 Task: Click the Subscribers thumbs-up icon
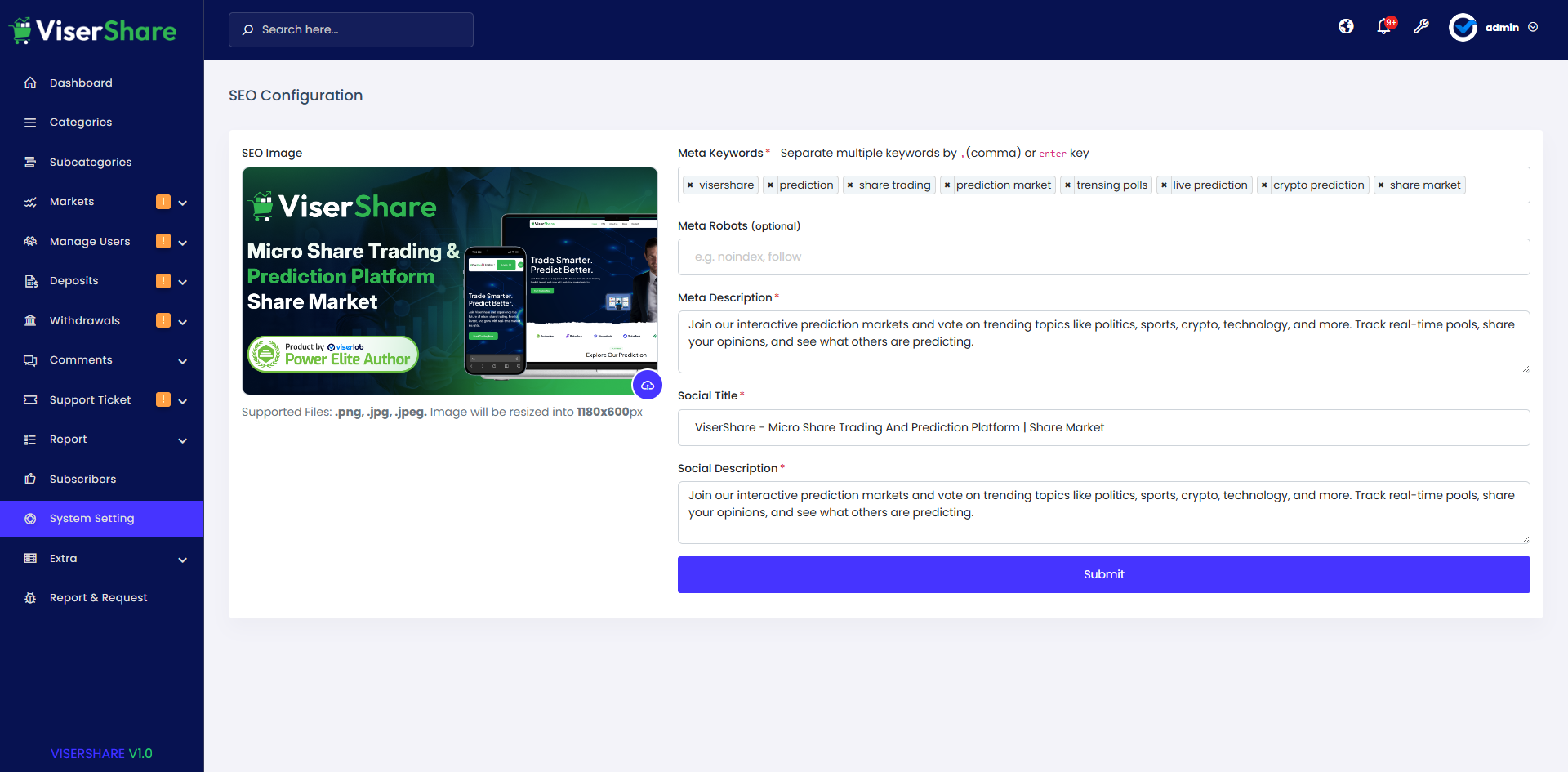click(x=30, y=479)
